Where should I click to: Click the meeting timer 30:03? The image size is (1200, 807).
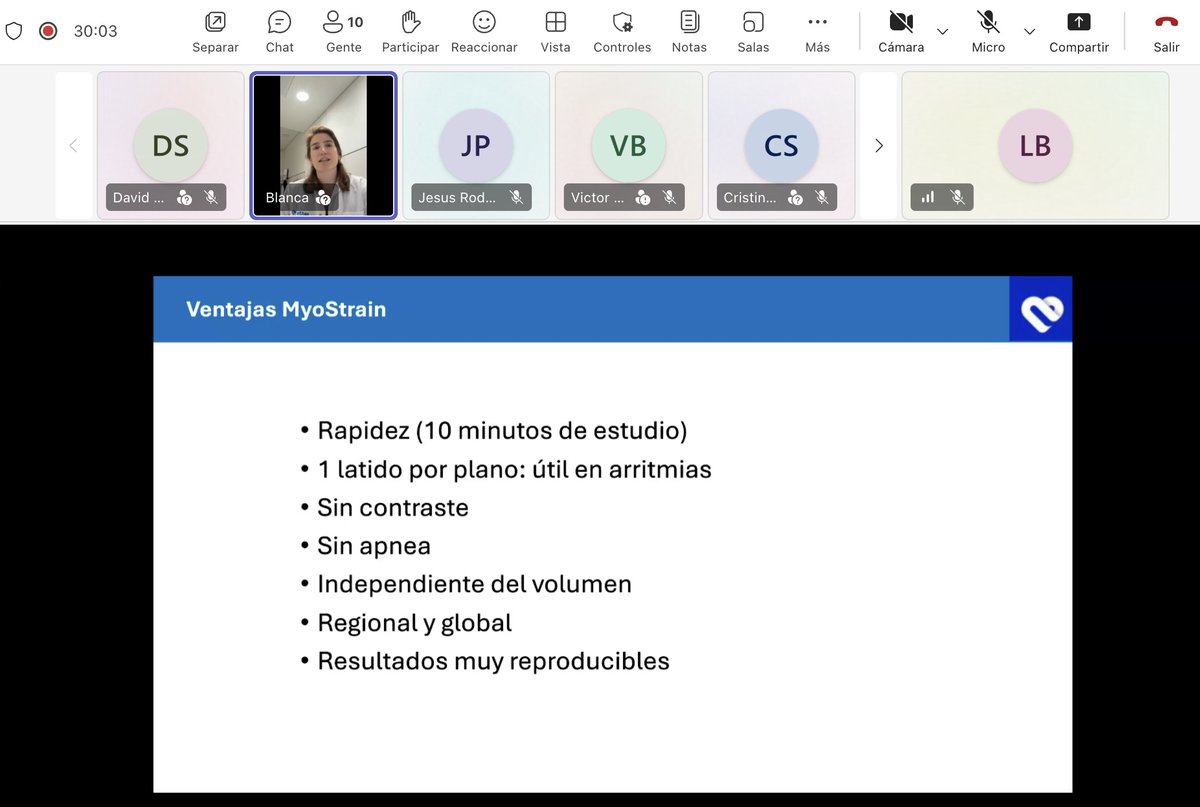click(95, 31)
